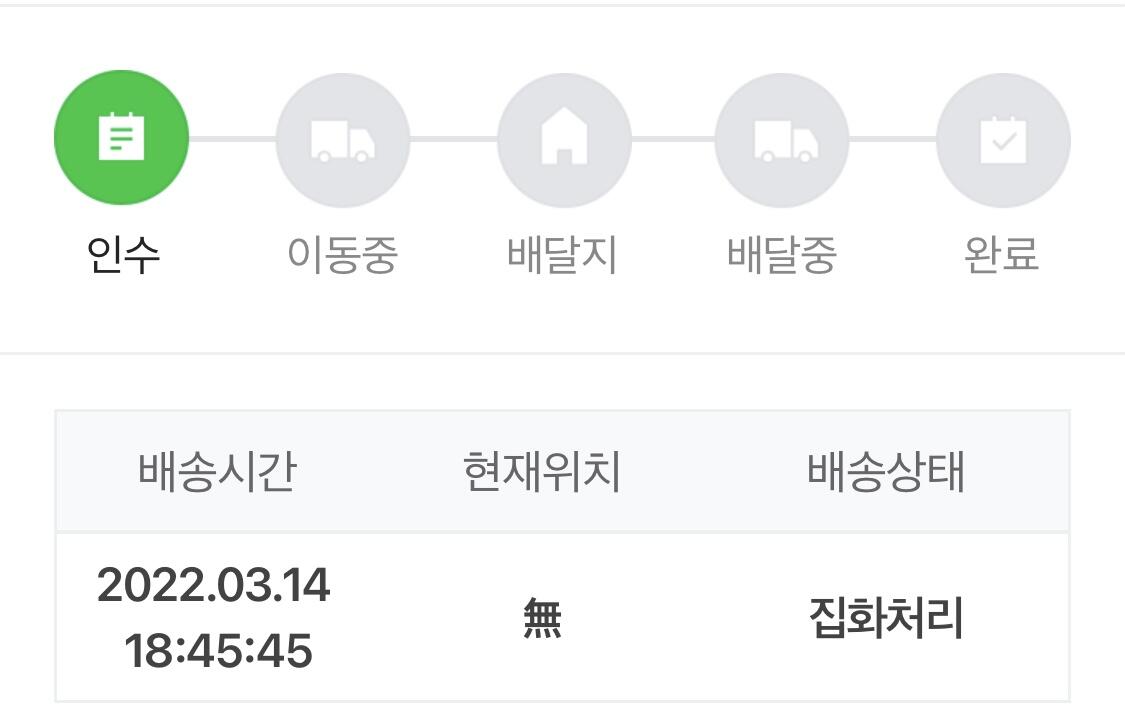Screen dimensions: 1125x721
Task: Click the 배달중 delivery truck icon
Action: pos(783,140)
